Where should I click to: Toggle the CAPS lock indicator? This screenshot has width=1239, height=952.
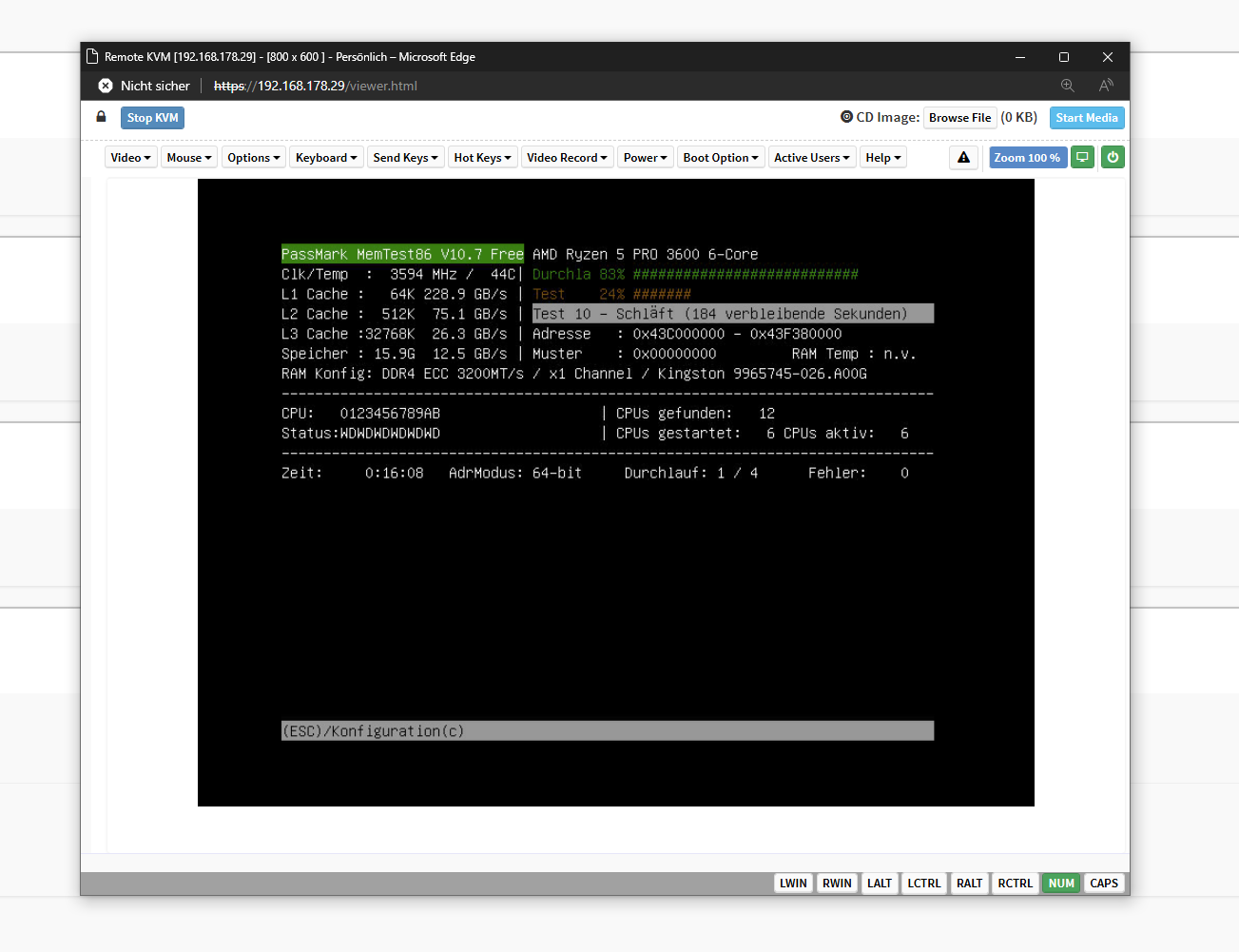[1104, 884]
